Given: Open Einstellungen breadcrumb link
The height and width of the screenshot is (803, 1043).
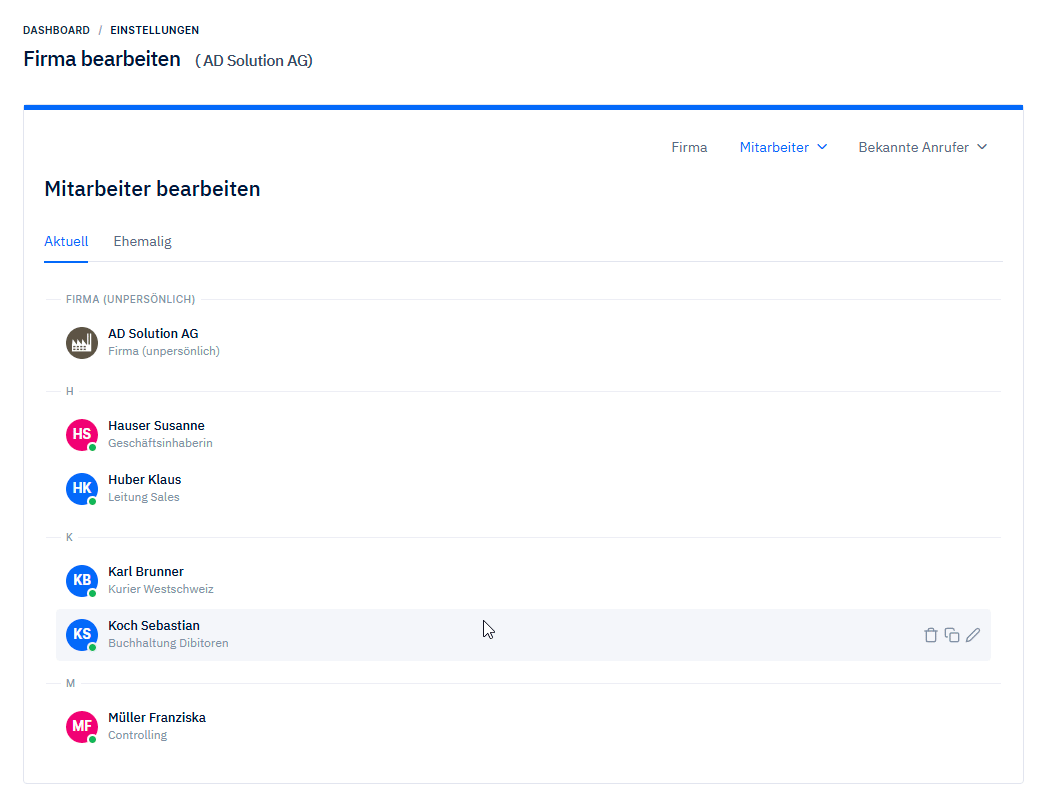Looking at the screenshot, I should (x=154, y=30).
